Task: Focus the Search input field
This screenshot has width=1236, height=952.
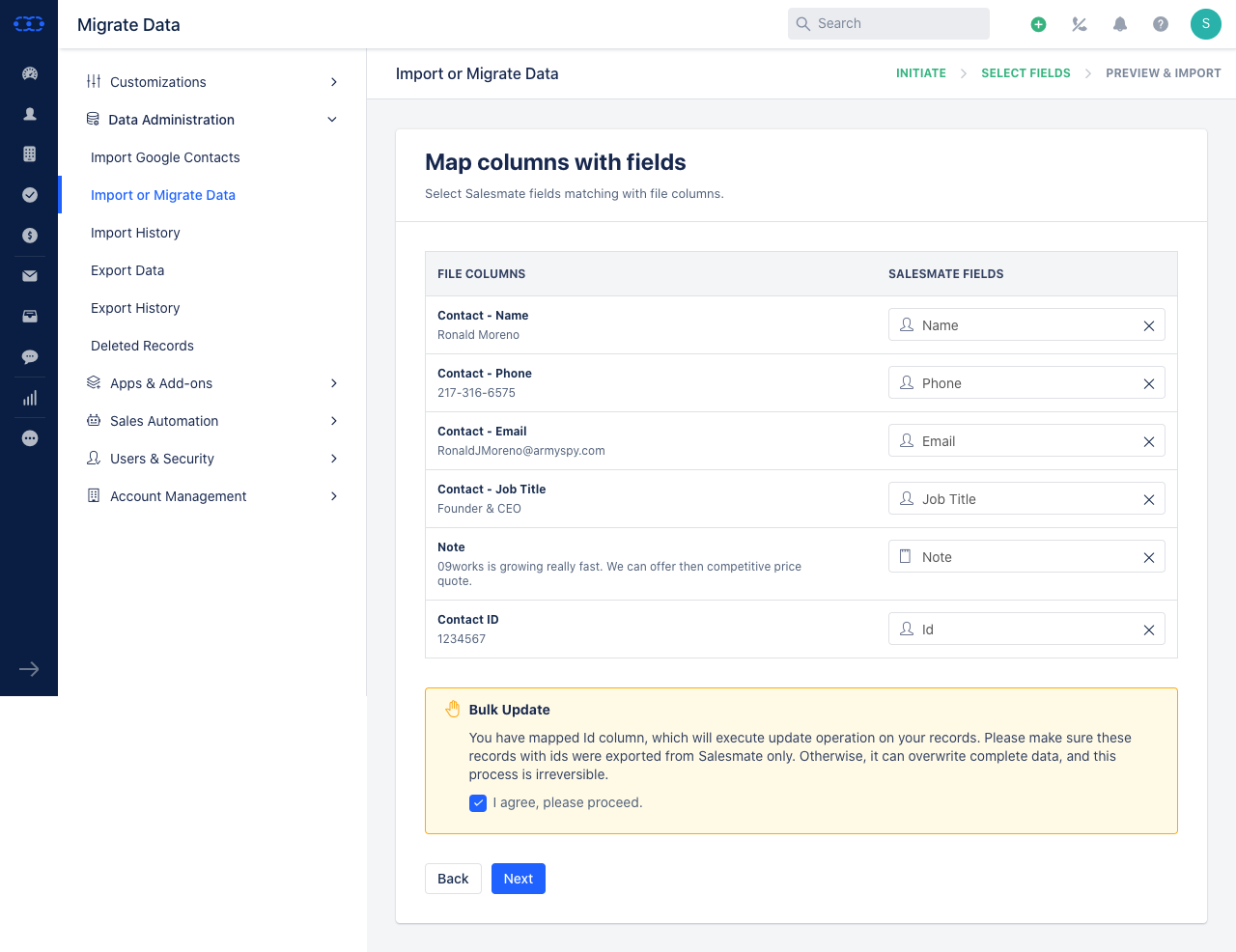Action: click(x=888, y=24)
